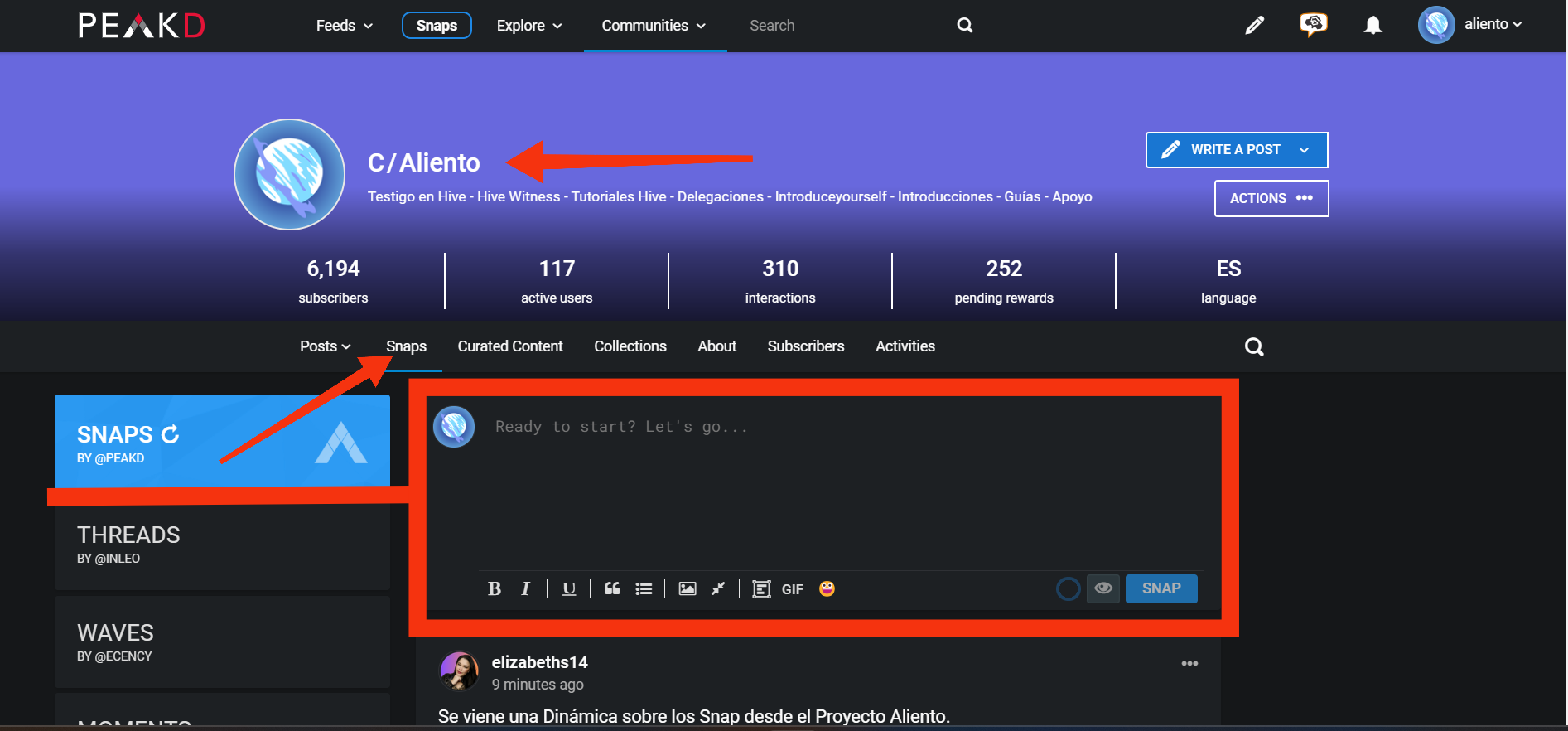The height and width of the screenshot is (731, 1568).
Task: Click the template snippet editor icon
Action: coord(761,588)
